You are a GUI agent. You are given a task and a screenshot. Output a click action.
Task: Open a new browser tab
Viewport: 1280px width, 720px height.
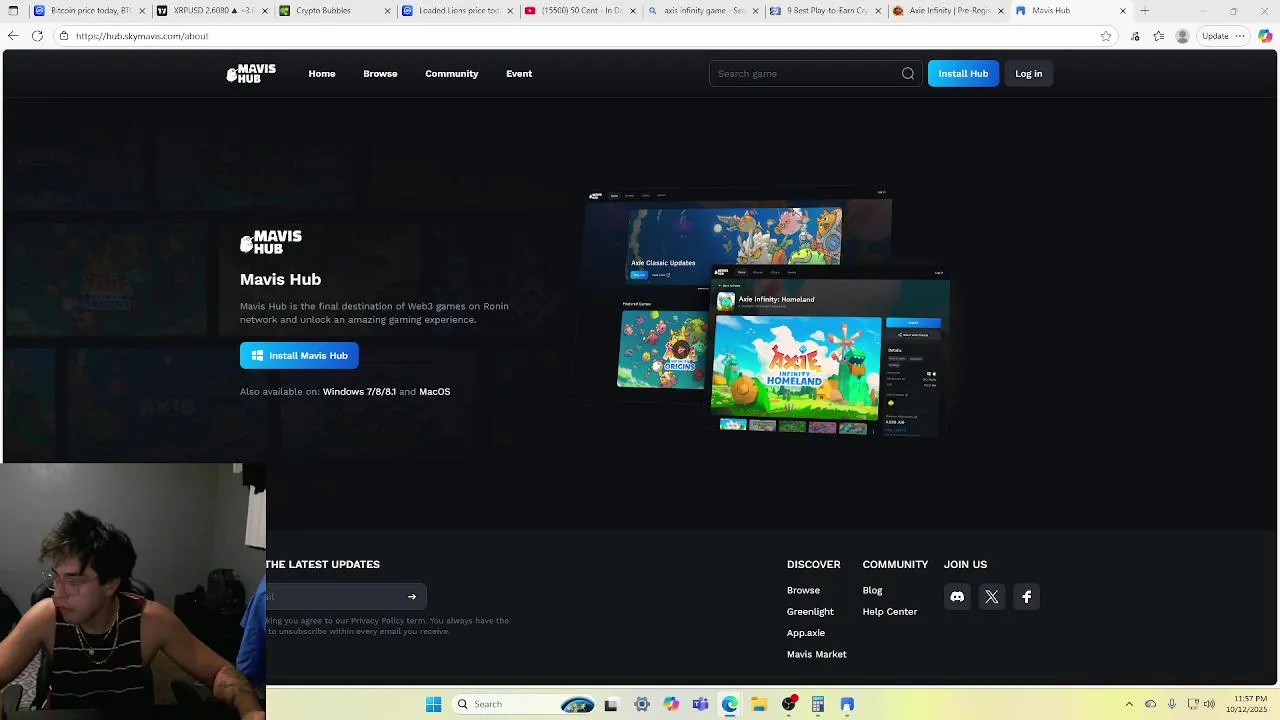pyautogui.click(x=1145, y=11)
